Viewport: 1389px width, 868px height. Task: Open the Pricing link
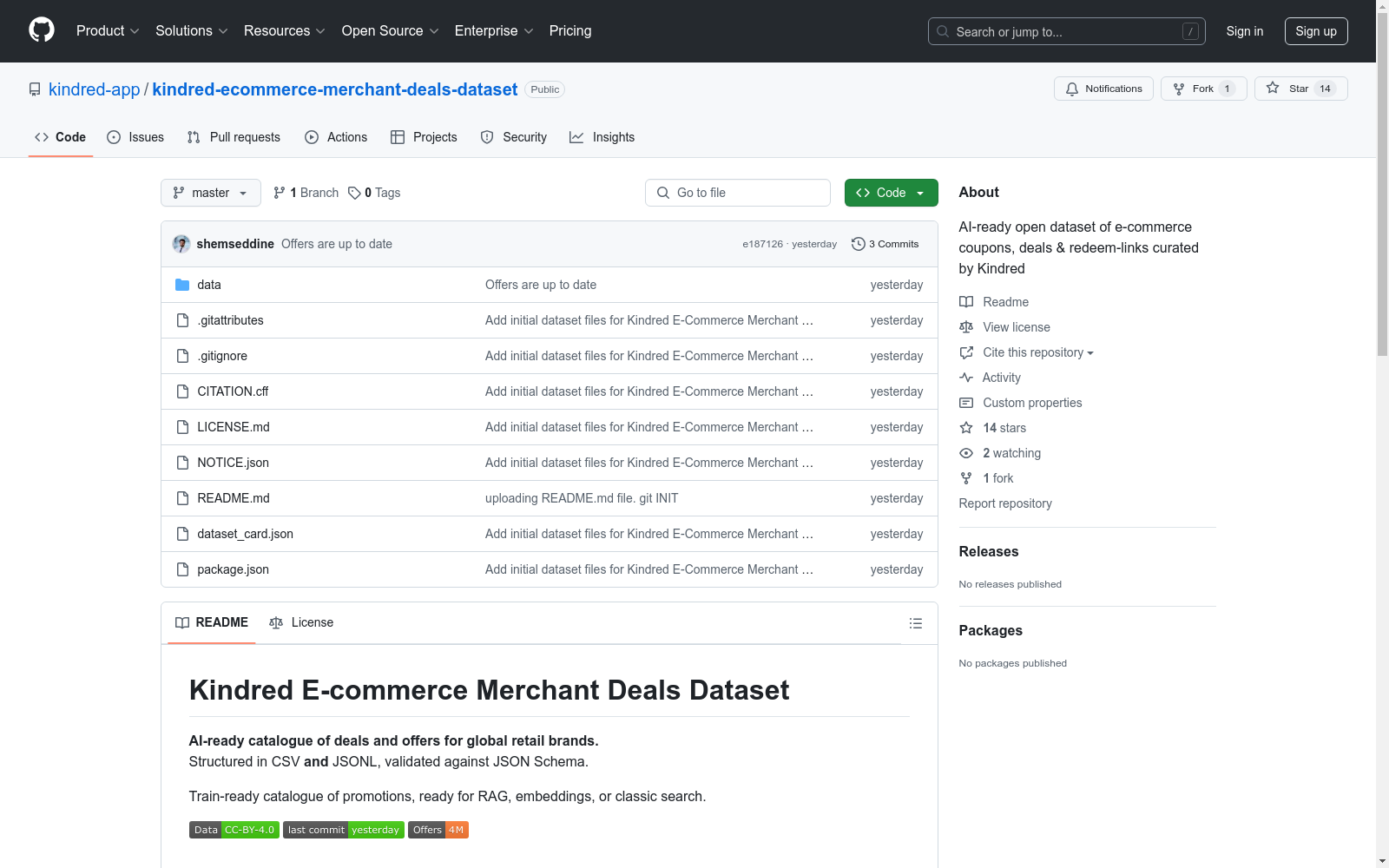(x=570, y=30)
